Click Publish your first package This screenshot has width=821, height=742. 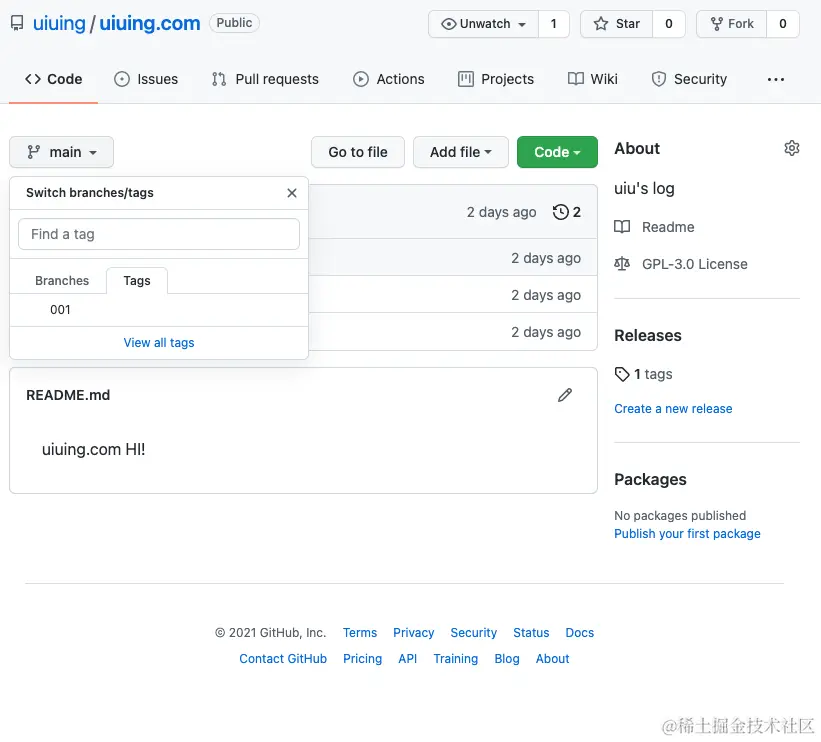pyautogui.click(x=687, y=534)
